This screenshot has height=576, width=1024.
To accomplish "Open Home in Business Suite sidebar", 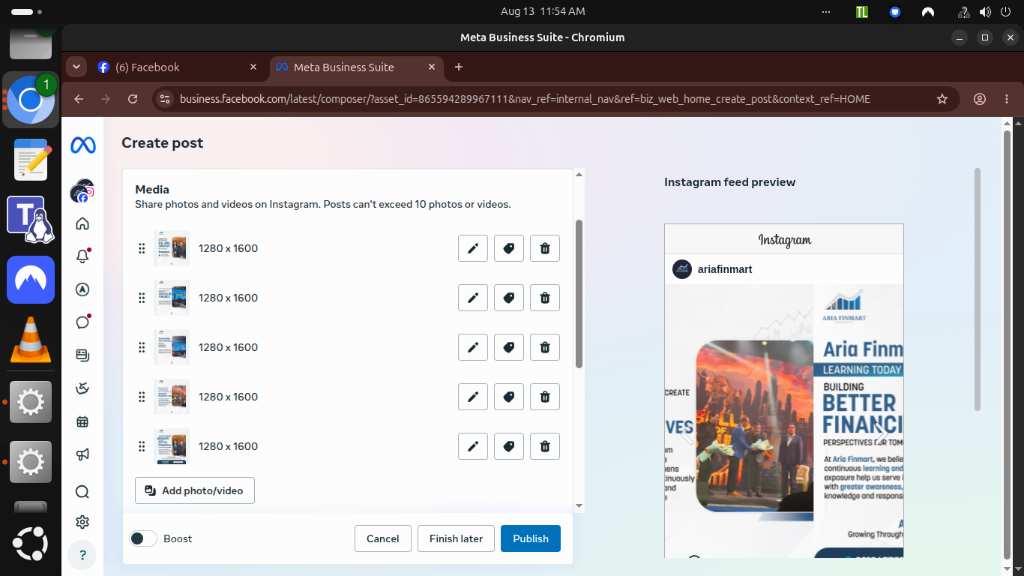I will tap(82, 224).
